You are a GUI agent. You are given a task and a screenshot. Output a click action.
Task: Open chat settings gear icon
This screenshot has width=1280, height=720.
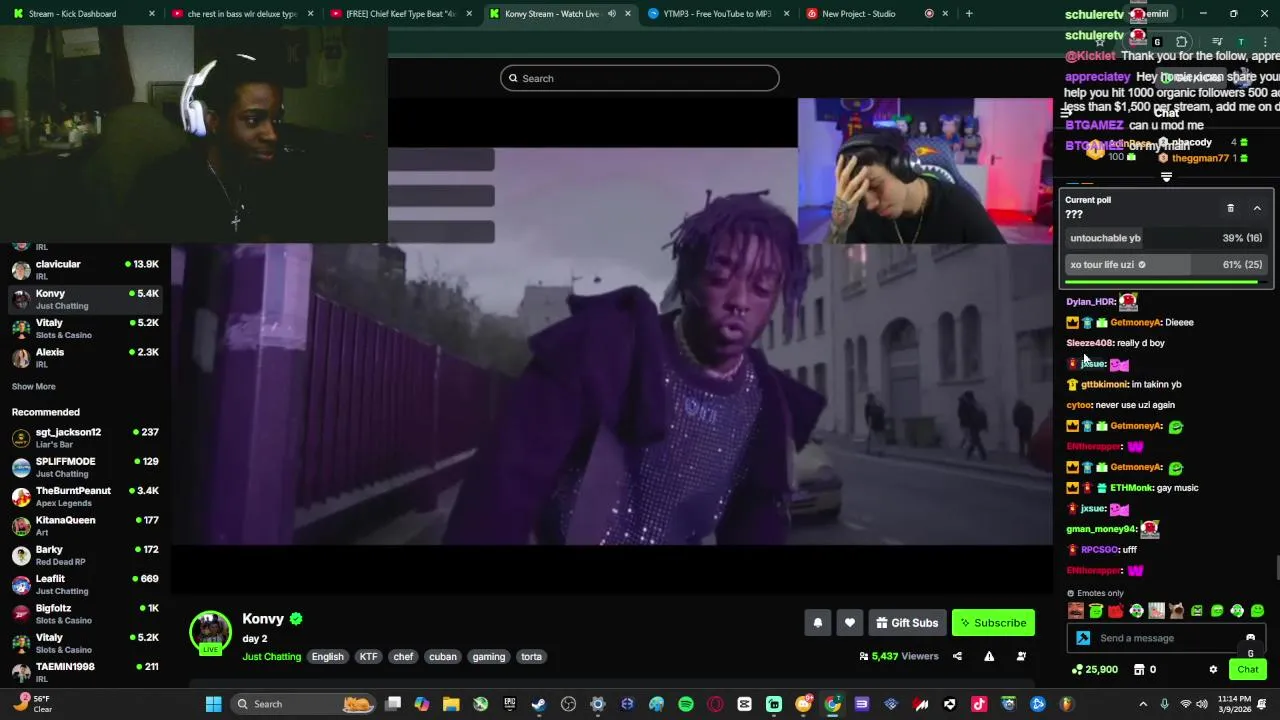(1213, 669)
